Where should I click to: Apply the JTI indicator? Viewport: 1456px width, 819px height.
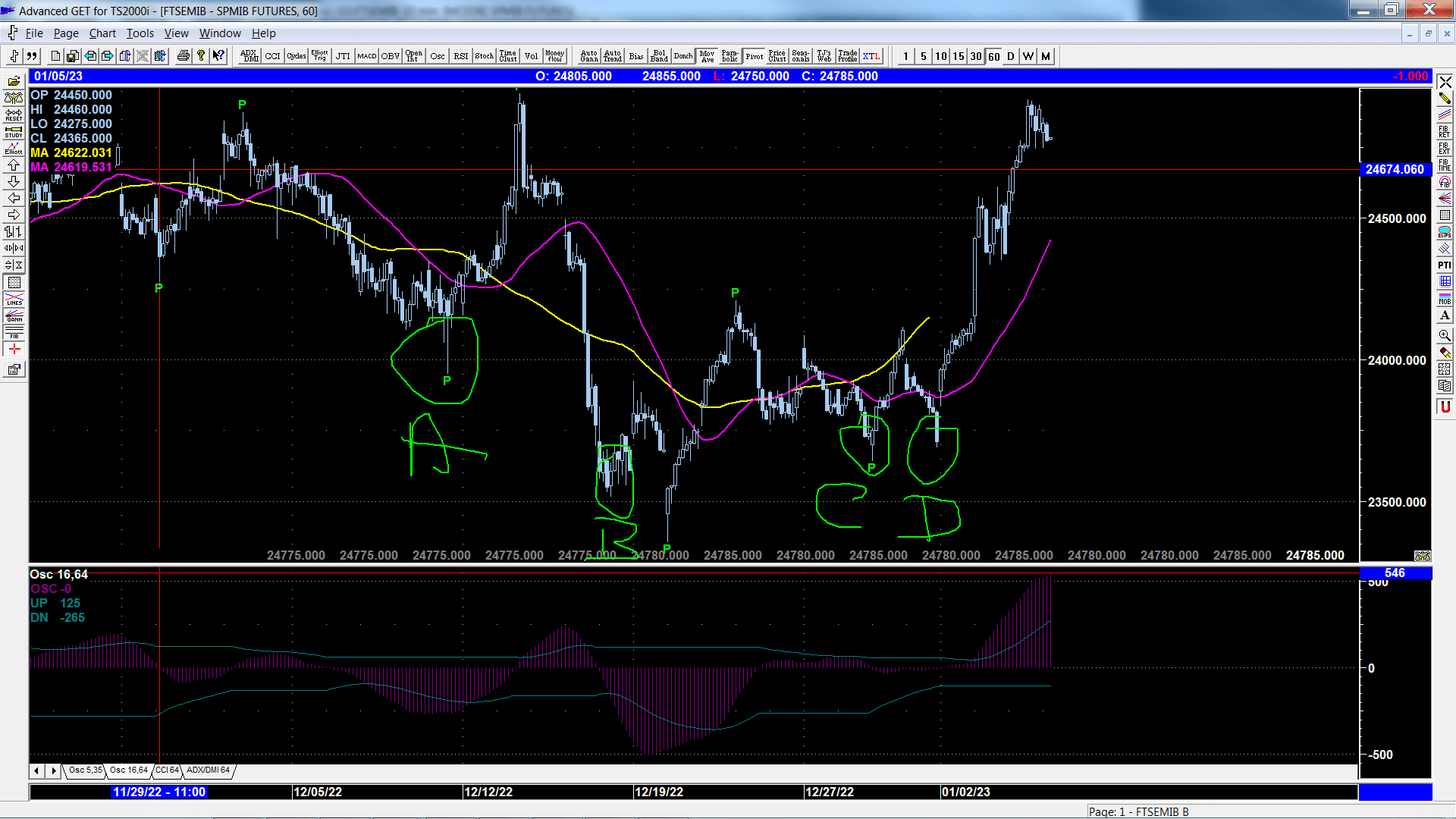coord(344,56)
